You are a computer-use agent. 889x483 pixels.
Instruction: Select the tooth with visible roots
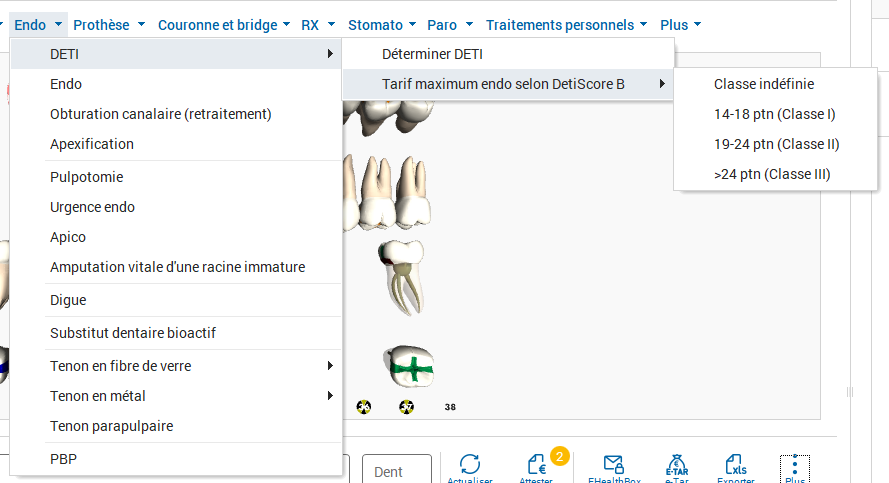coord(403,277)
